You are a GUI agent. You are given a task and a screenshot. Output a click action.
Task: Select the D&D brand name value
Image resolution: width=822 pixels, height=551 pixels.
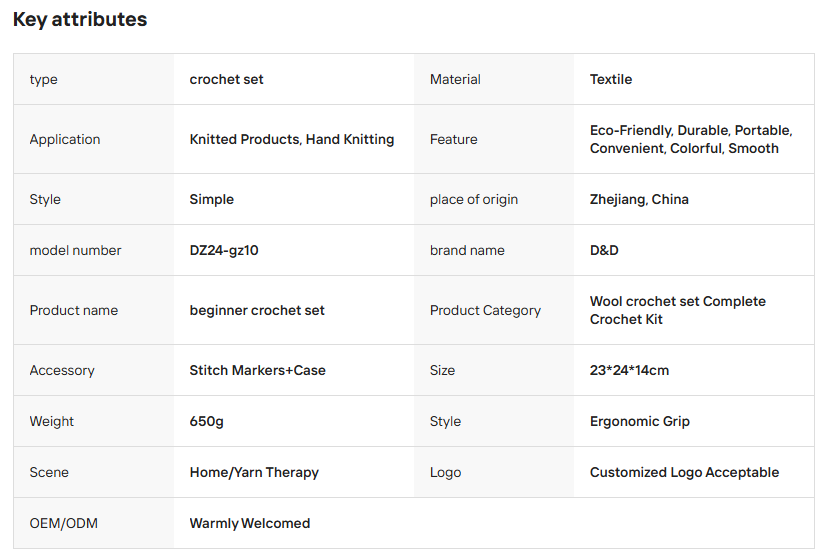click(604, 251)
